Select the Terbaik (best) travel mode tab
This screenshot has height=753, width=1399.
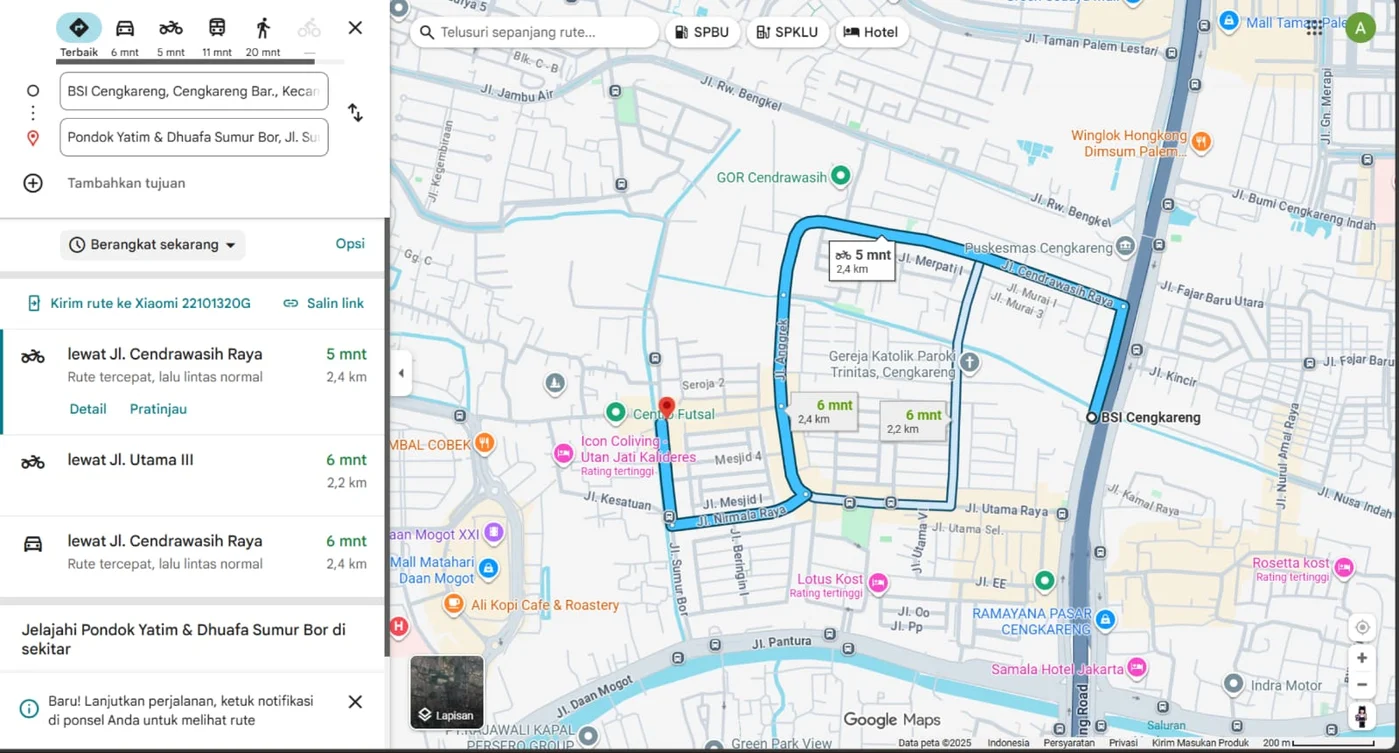pyautogui.click(x=79, y=35)
